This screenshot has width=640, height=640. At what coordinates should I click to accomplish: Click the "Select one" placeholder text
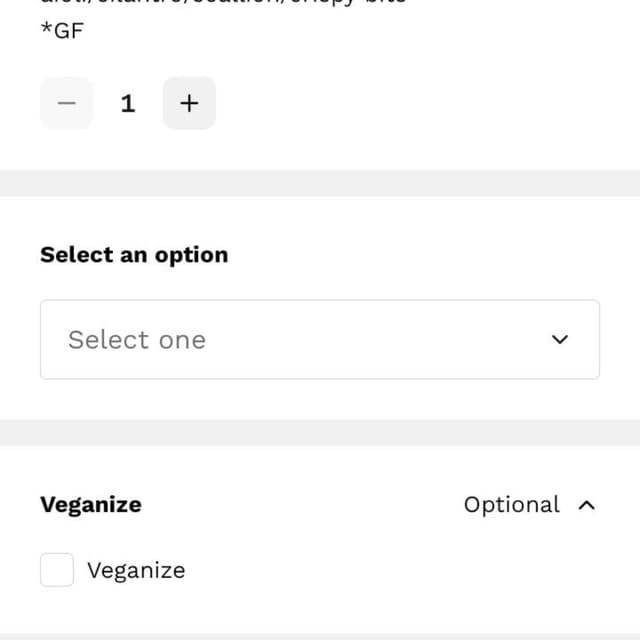pyautogui.click(x=137, y=339)
